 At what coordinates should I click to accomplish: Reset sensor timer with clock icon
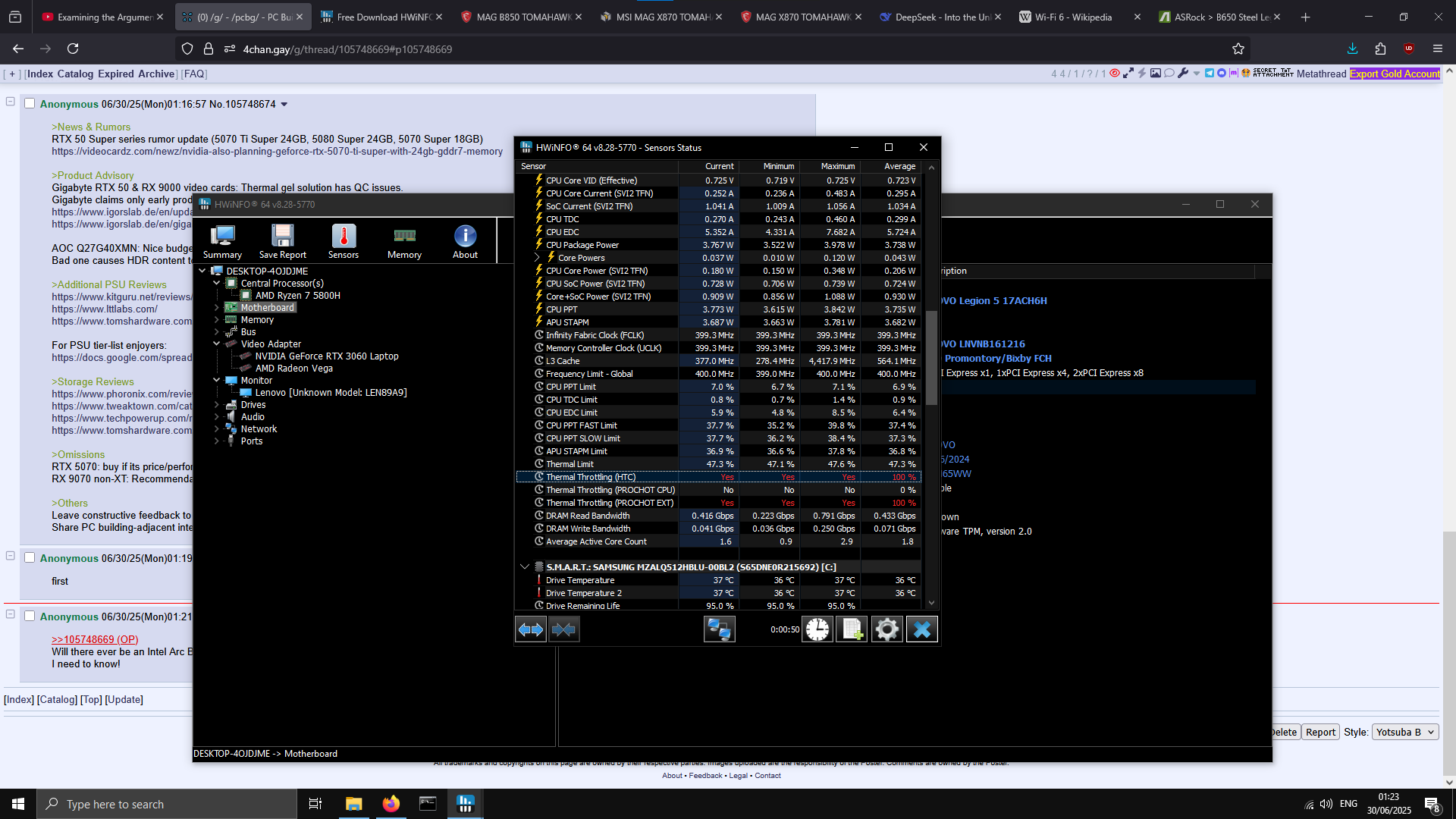(x=817, y=629)
